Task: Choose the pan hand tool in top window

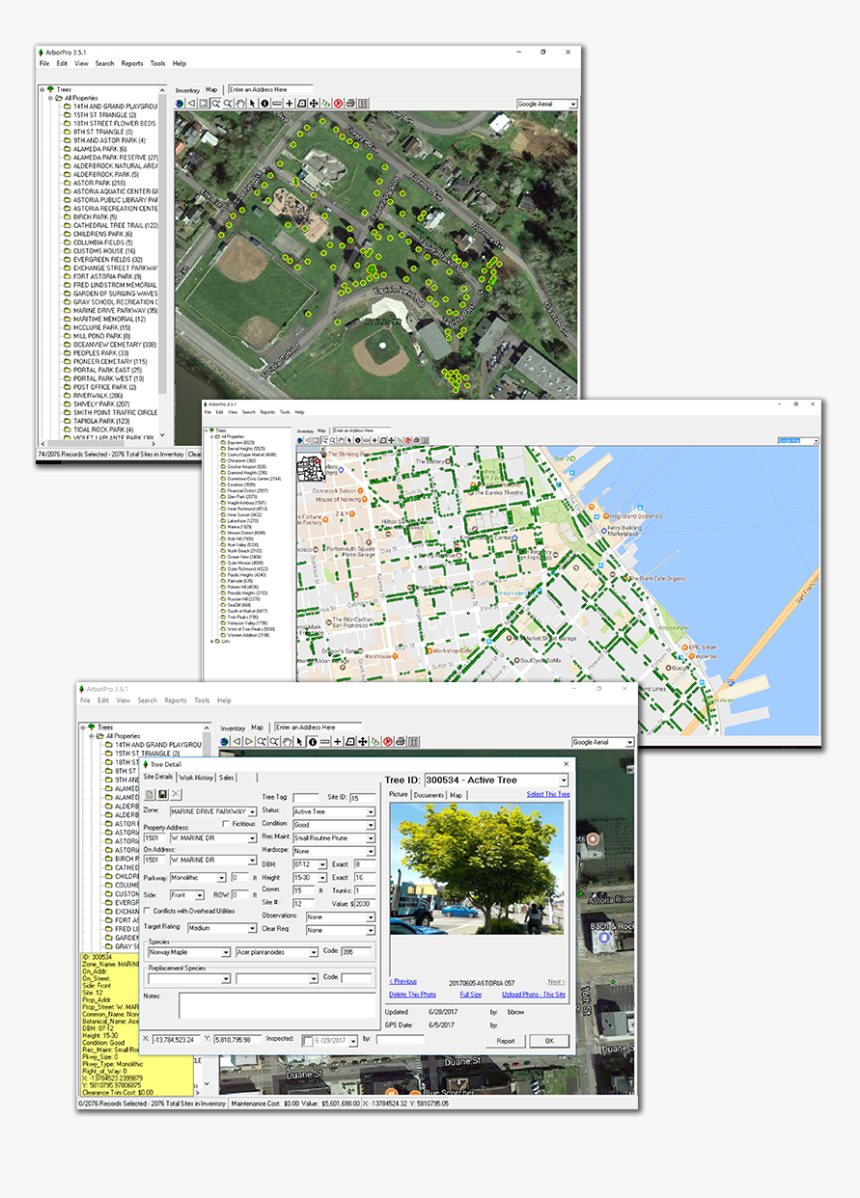Action: pos(241,103)
